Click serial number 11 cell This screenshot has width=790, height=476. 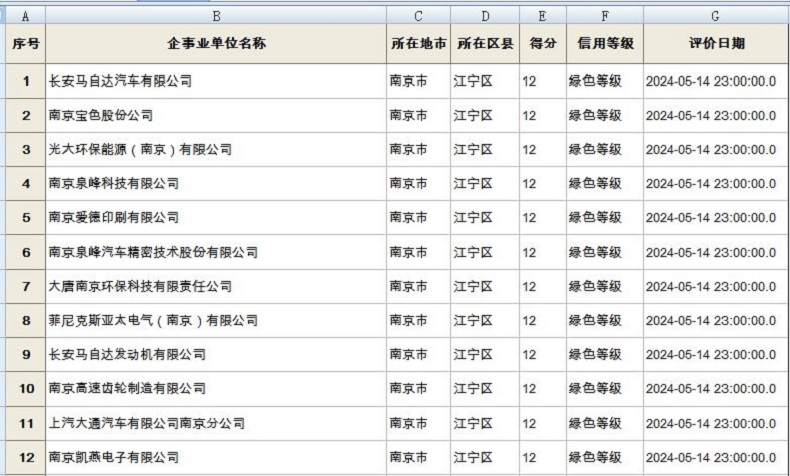25,423
